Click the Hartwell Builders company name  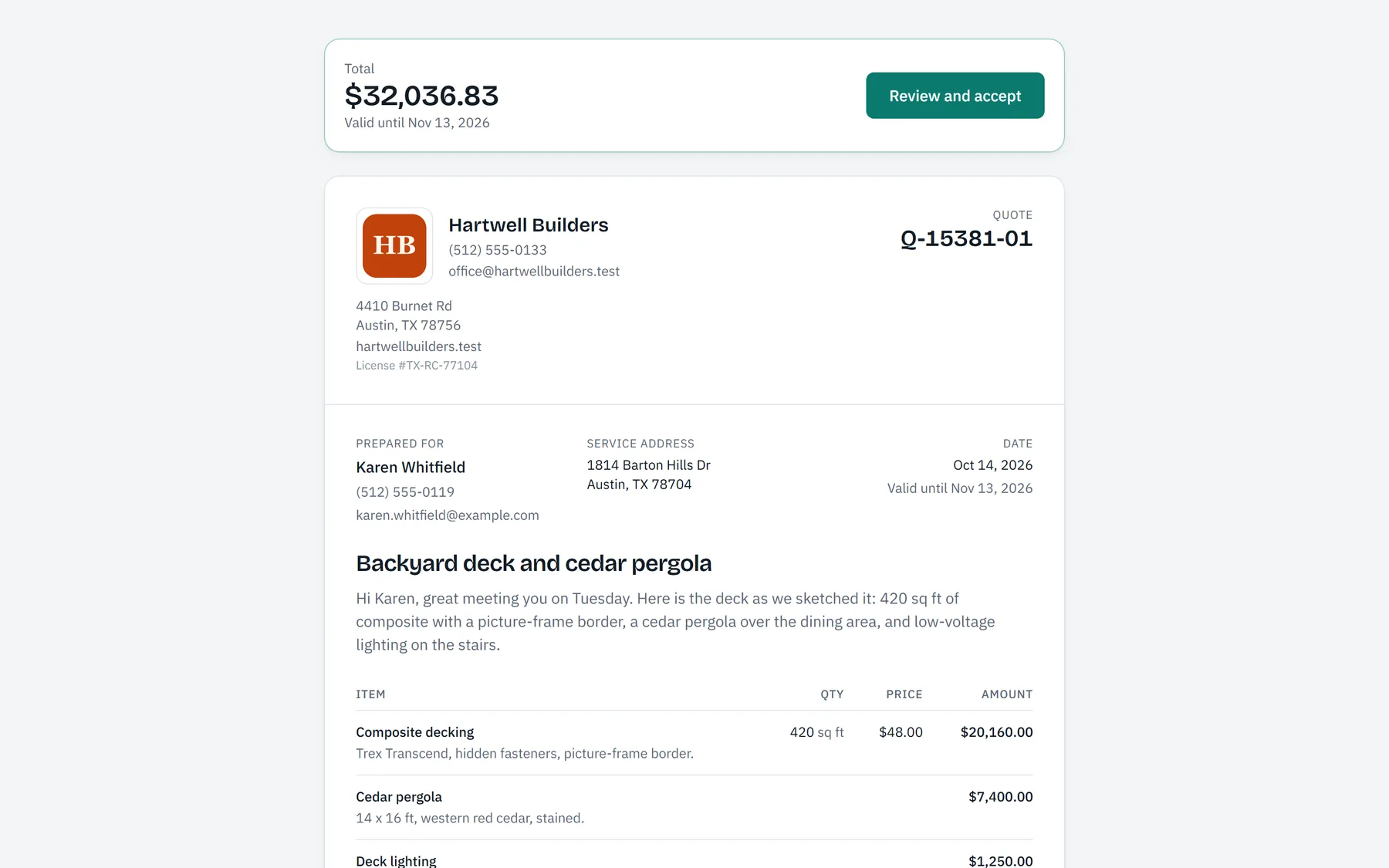[529, 225]
